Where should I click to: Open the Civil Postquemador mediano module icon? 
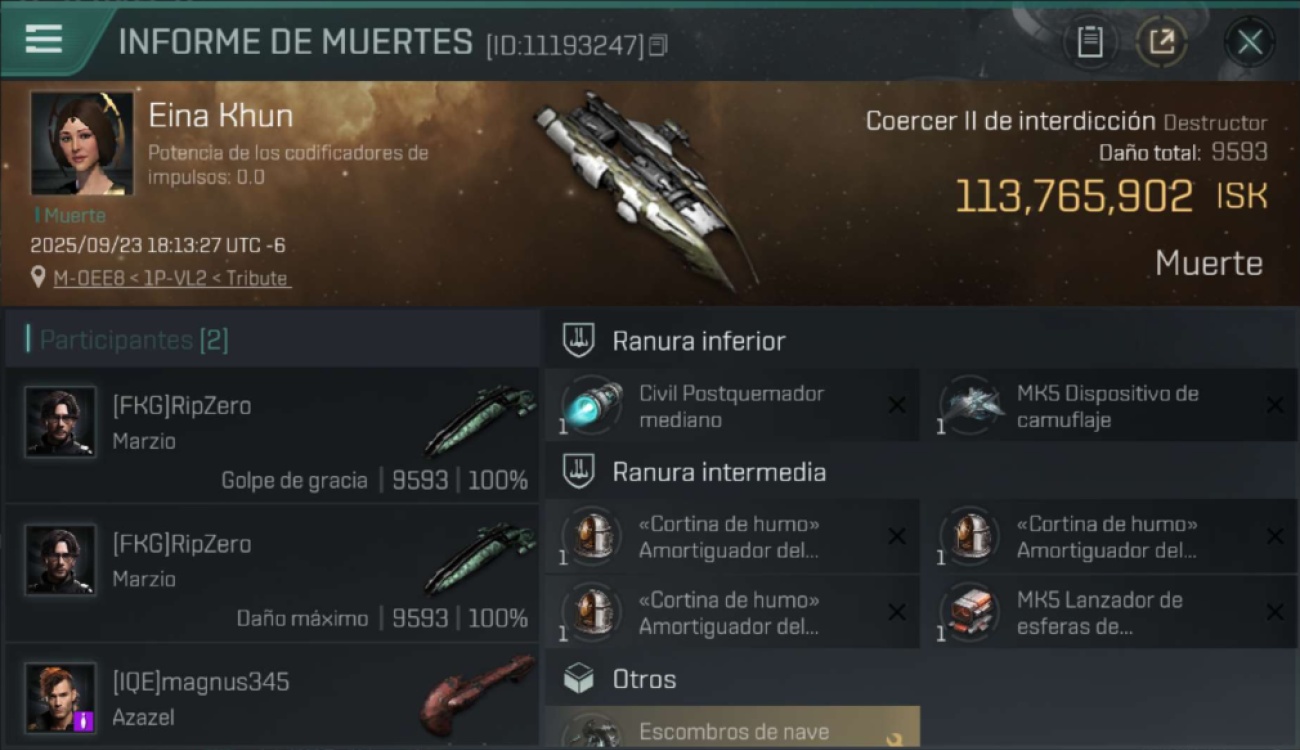pyautogui.click(x=592, y=406)
